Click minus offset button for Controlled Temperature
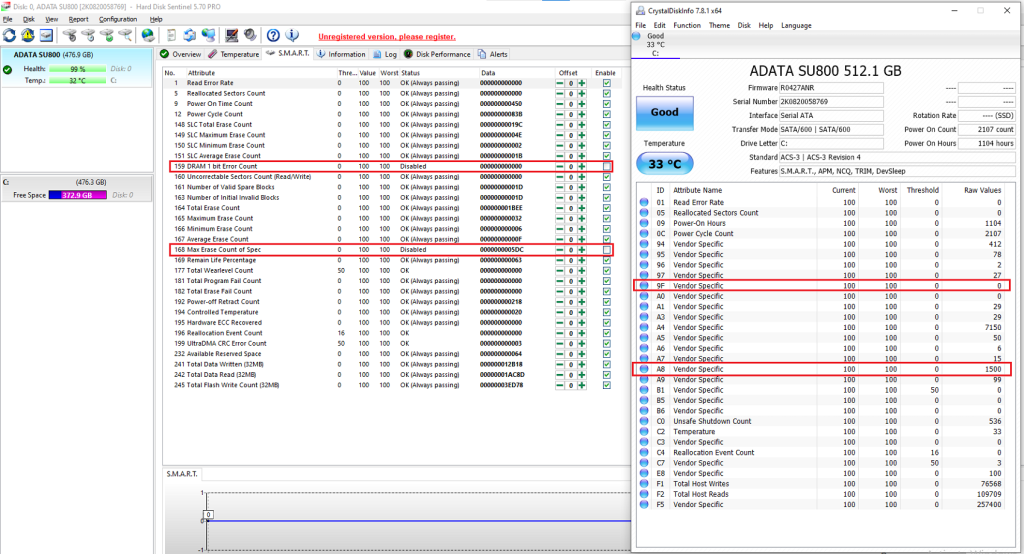 coord(560,312)
